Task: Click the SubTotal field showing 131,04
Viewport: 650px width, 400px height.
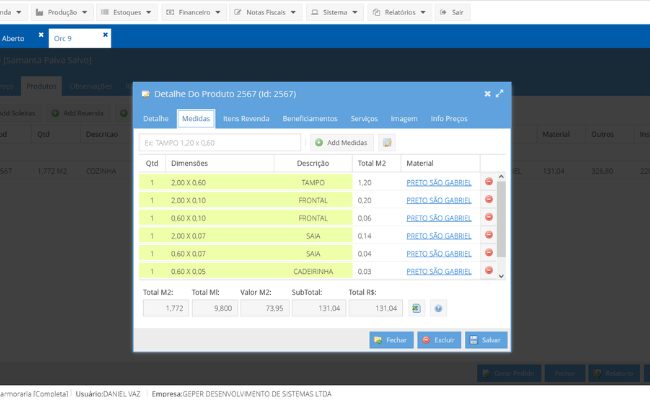Action: (x=319, y=308)
